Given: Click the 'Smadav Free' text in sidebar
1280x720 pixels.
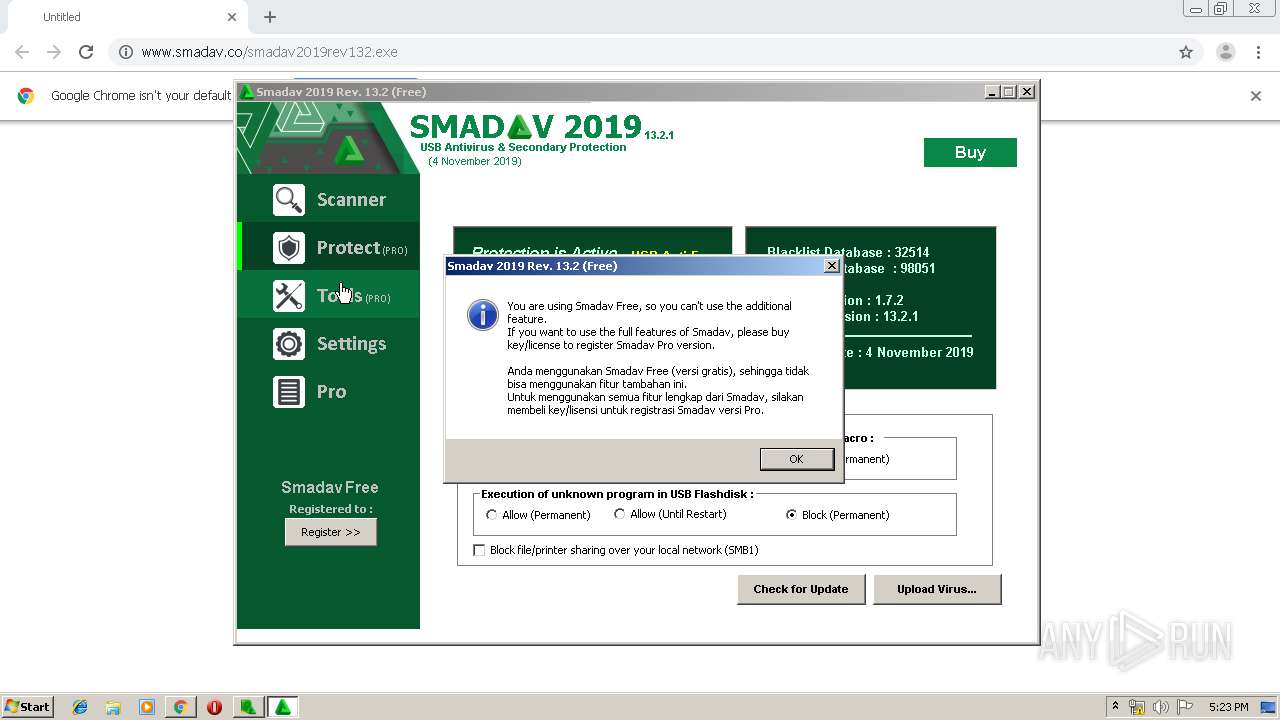Looking at the screenshot, I should [x=330, y=487].
